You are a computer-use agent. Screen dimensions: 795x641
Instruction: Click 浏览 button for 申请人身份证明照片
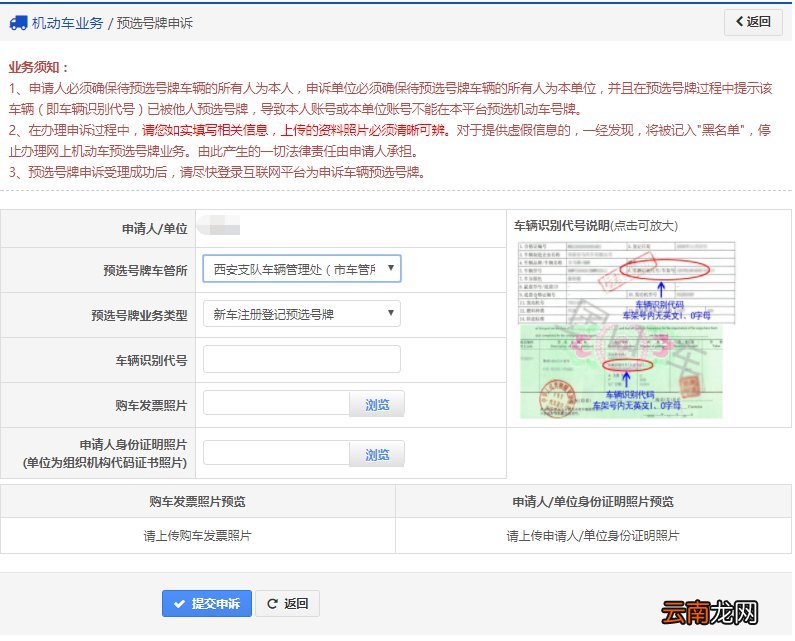(377, 454)
